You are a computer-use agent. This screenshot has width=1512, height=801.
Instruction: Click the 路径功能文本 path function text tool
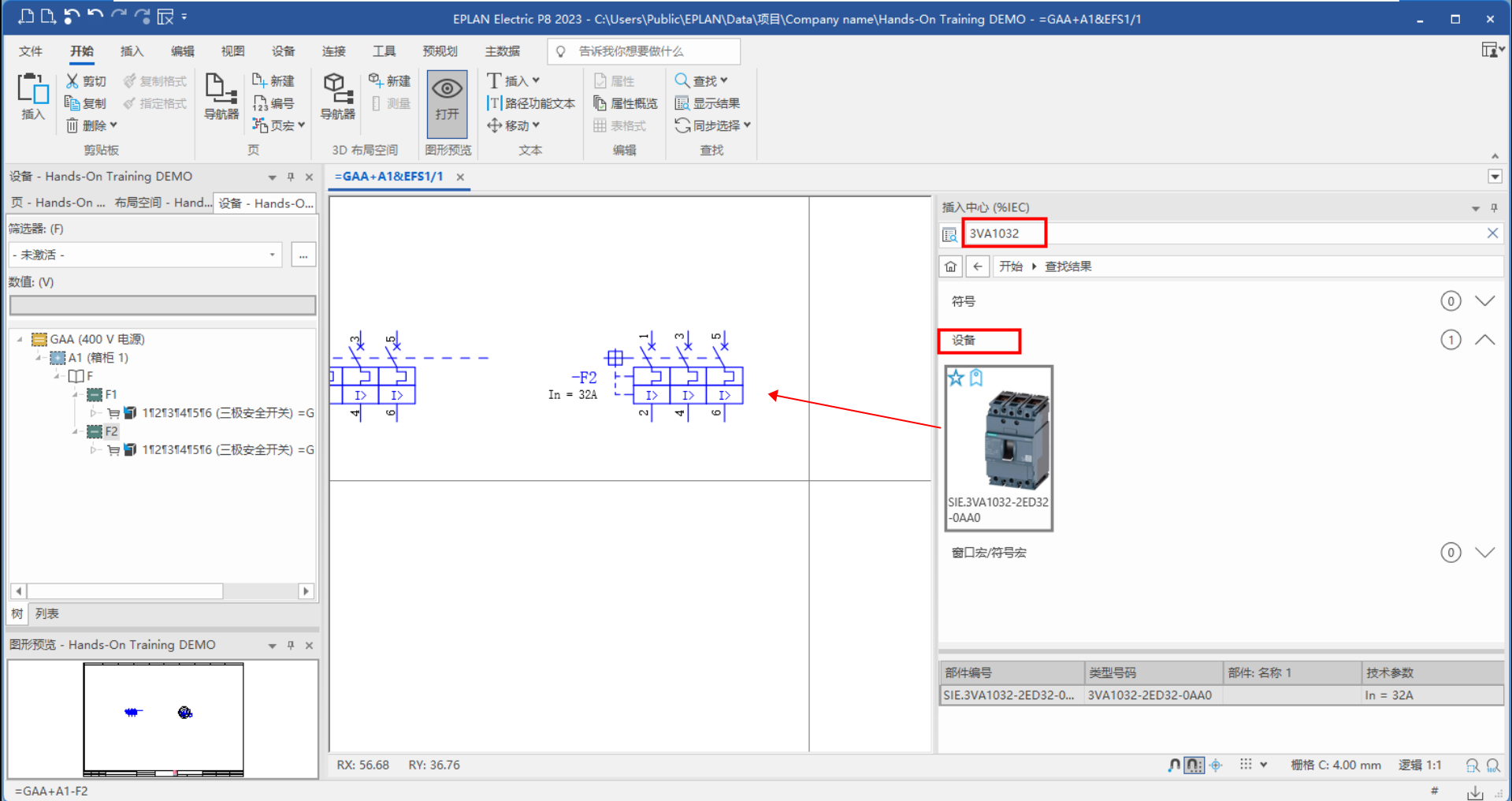point(531,103)
